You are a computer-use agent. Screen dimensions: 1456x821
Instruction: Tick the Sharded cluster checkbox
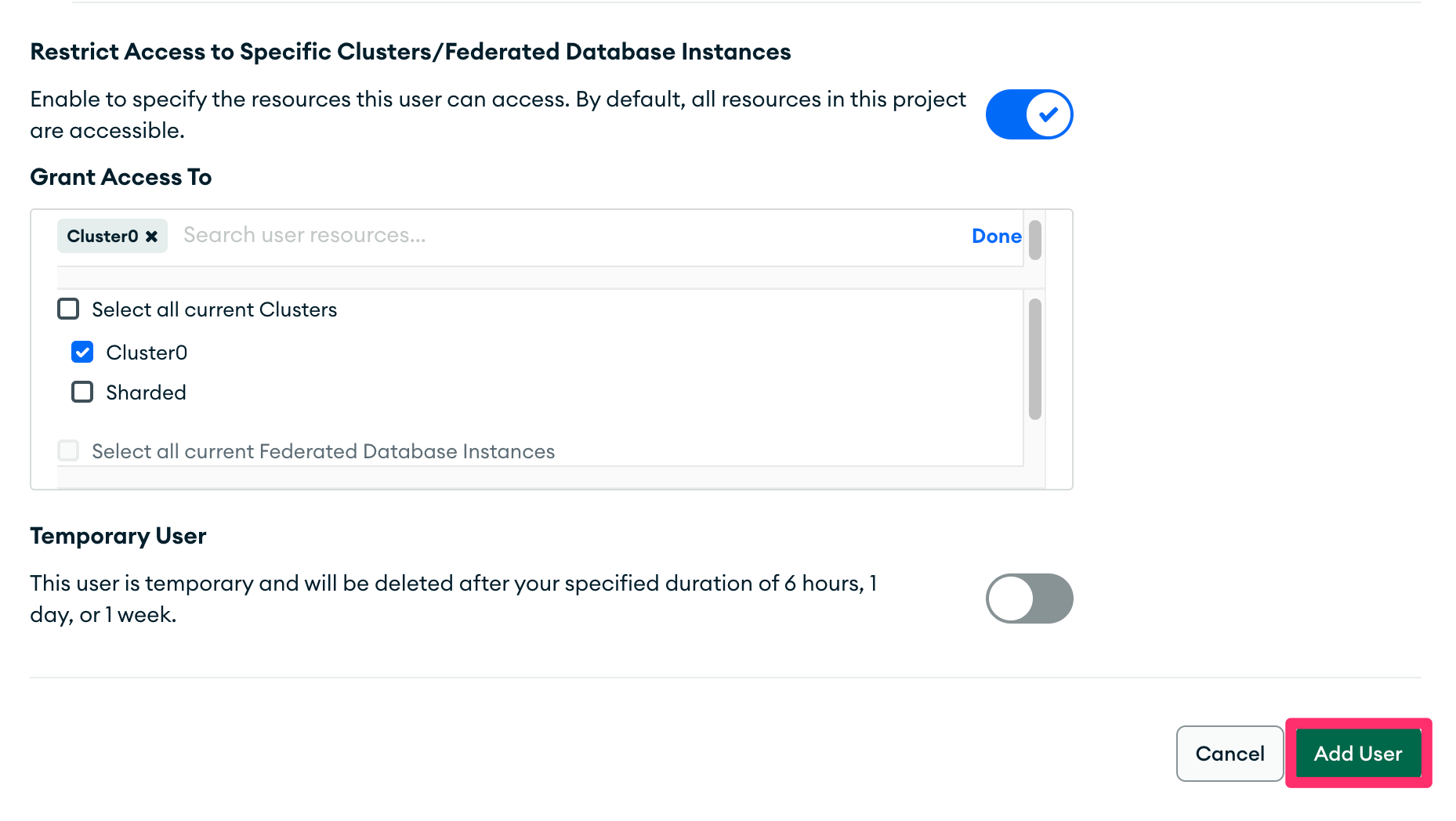click(82, 392)
